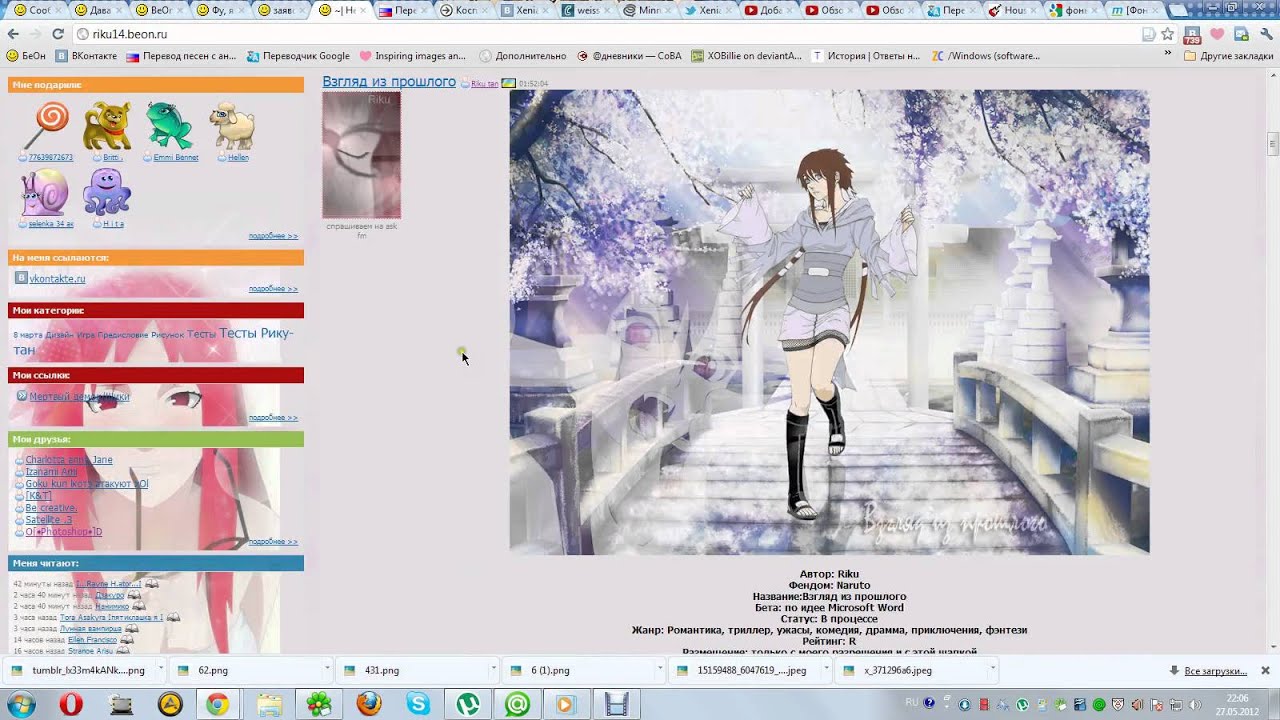This screenshot has height=720, width=1280.
Task: Open uTorrent from the taskbar
Action: tap(468, 704)
